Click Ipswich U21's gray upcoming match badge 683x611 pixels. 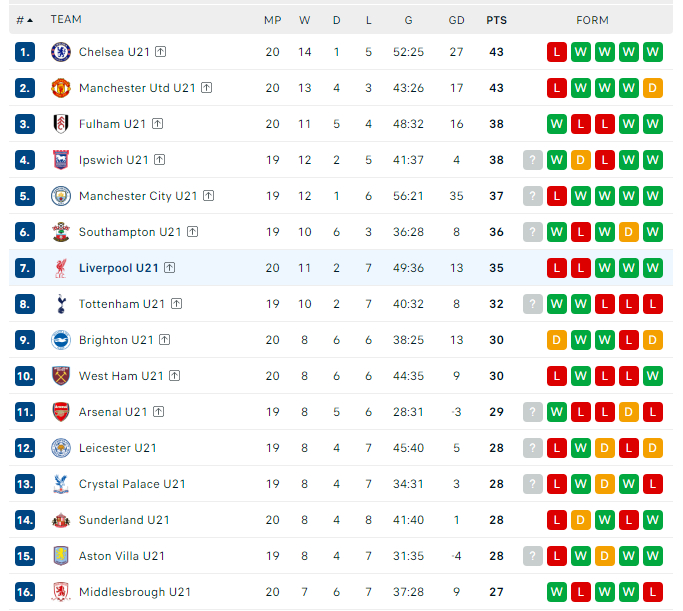533,160
